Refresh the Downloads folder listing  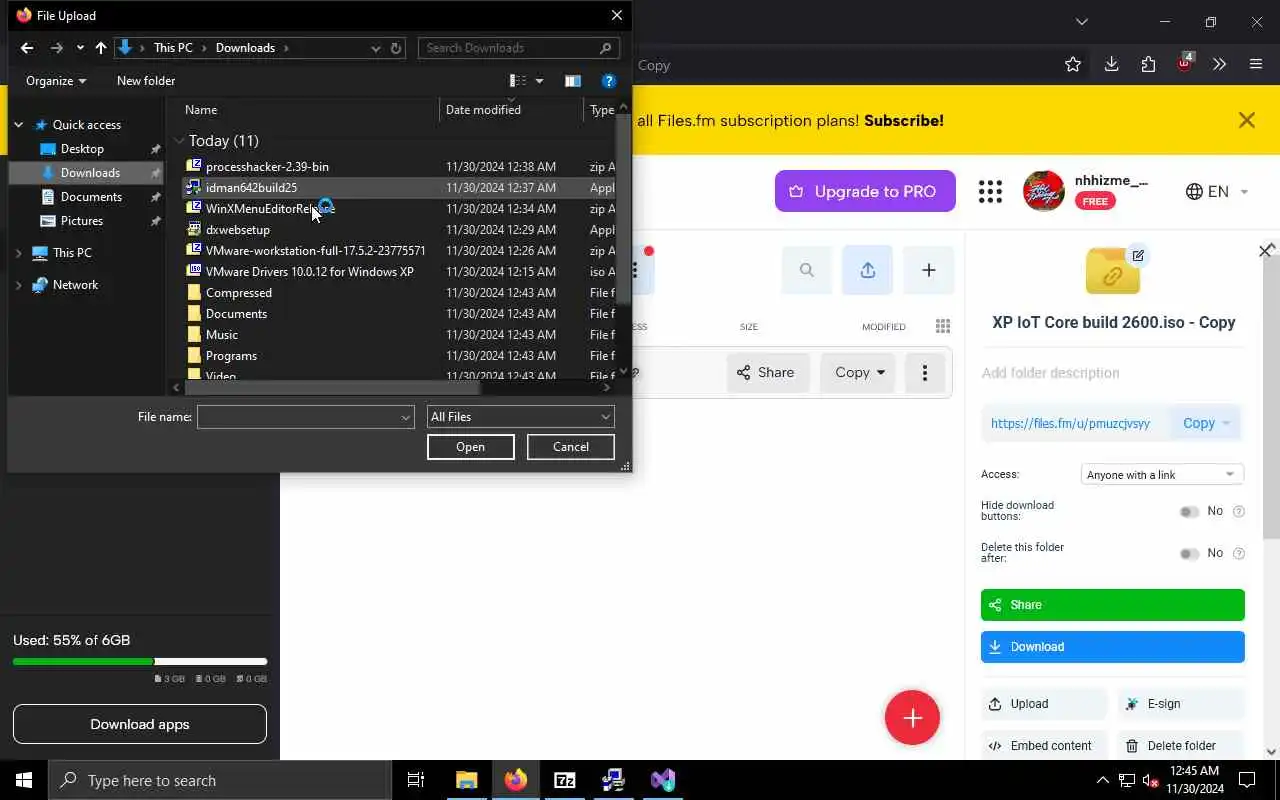click(x=396, y=48)
